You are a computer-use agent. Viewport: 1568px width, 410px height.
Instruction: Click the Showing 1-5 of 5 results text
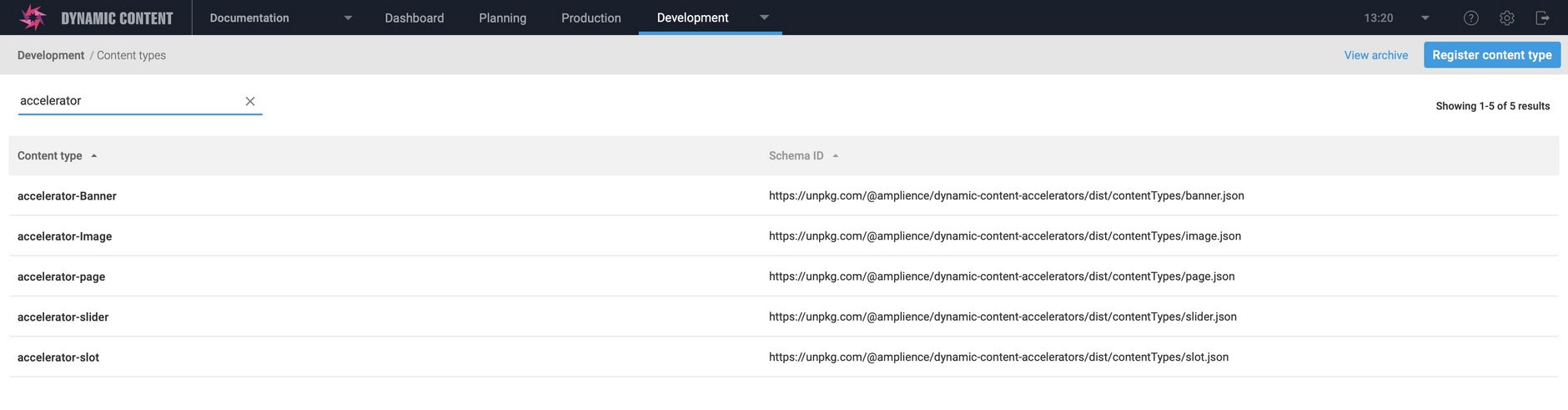(1493, 106)
